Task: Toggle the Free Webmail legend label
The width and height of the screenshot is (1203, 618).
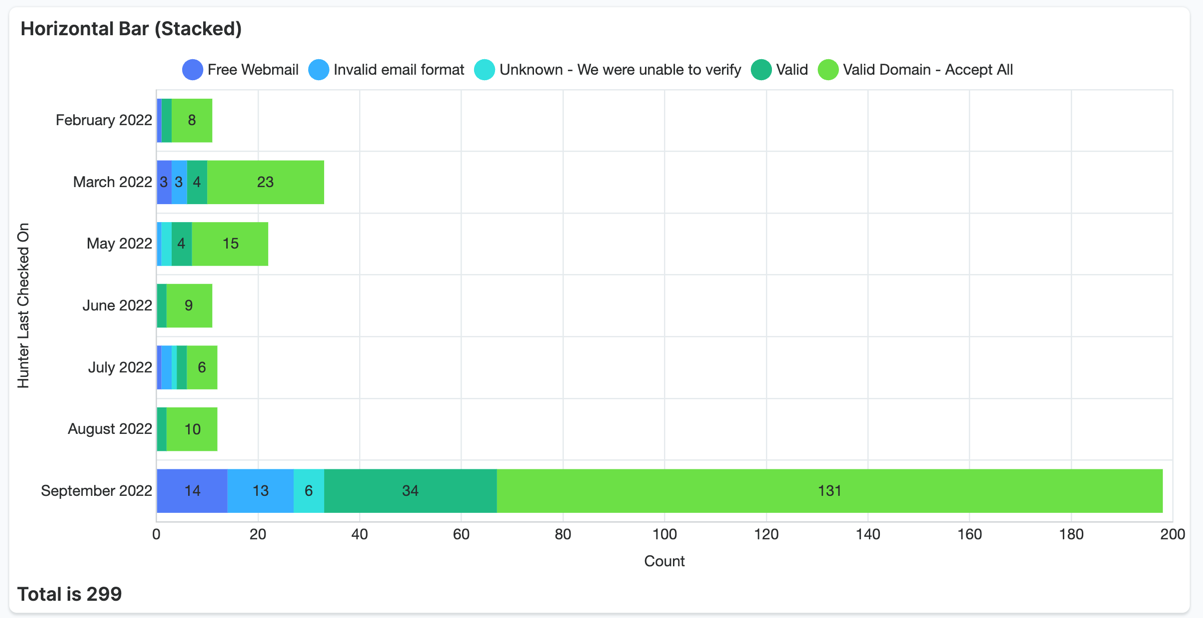Action: pyautogui.click(x=253, y=70)
